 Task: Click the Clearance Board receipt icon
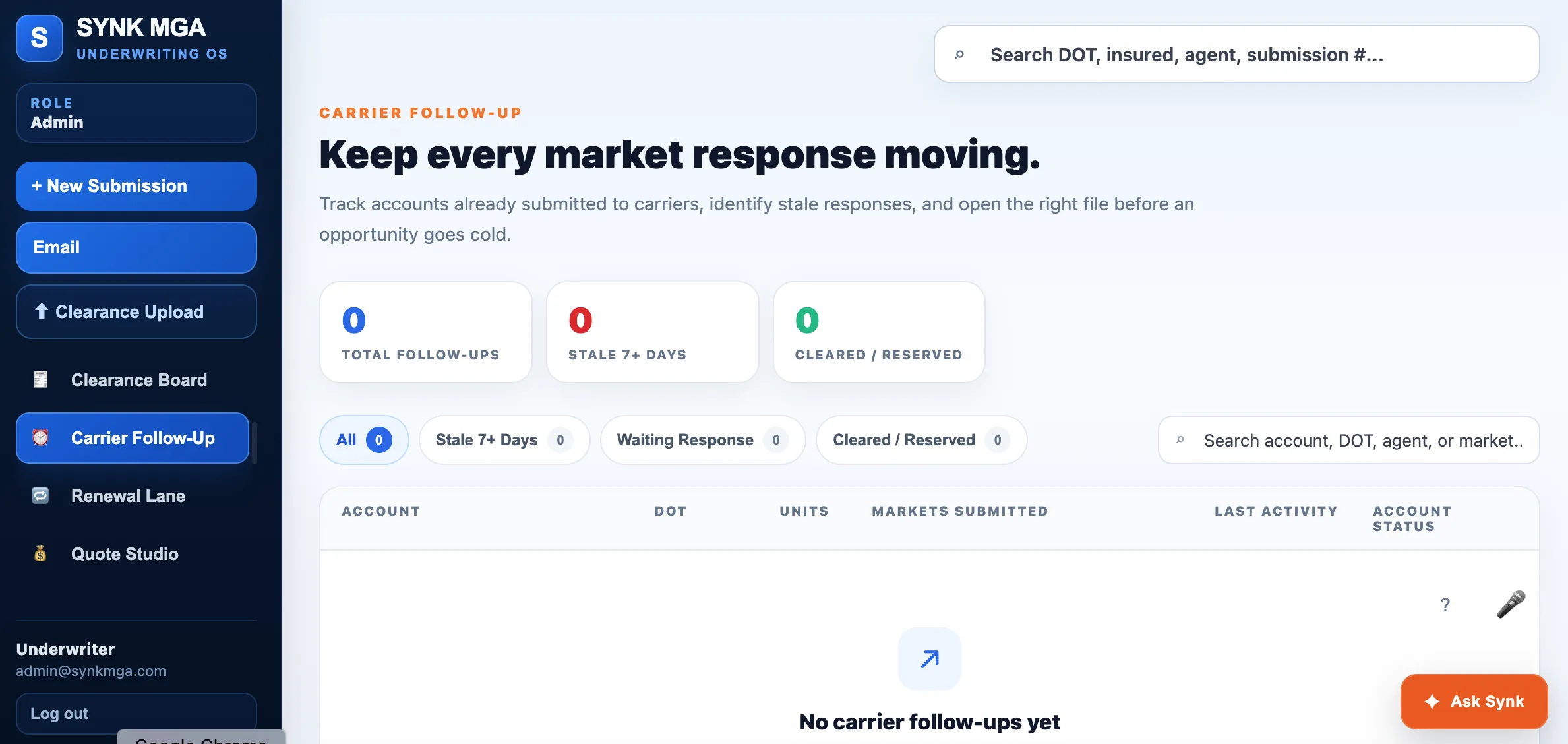(40, 380)
